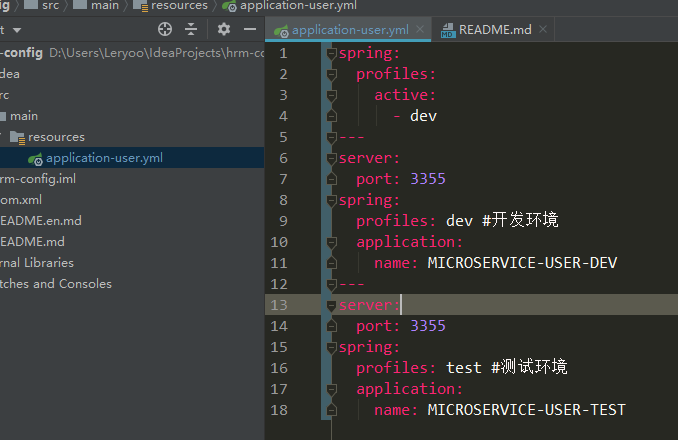This screenshot has height=440, width=678.
Task: Click the resources breadcrumb in navigation bar
Action: (x=179, y=6)
